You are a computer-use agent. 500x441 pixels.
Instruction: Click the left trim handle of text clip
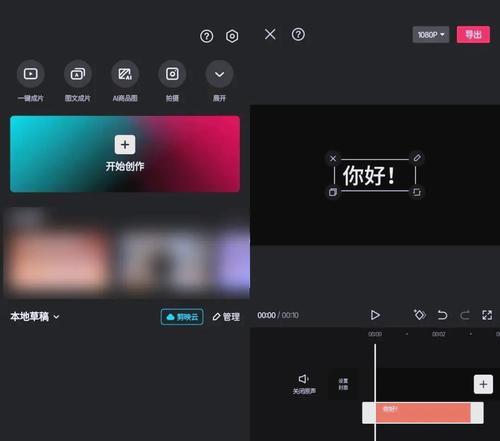coord(369,413)
